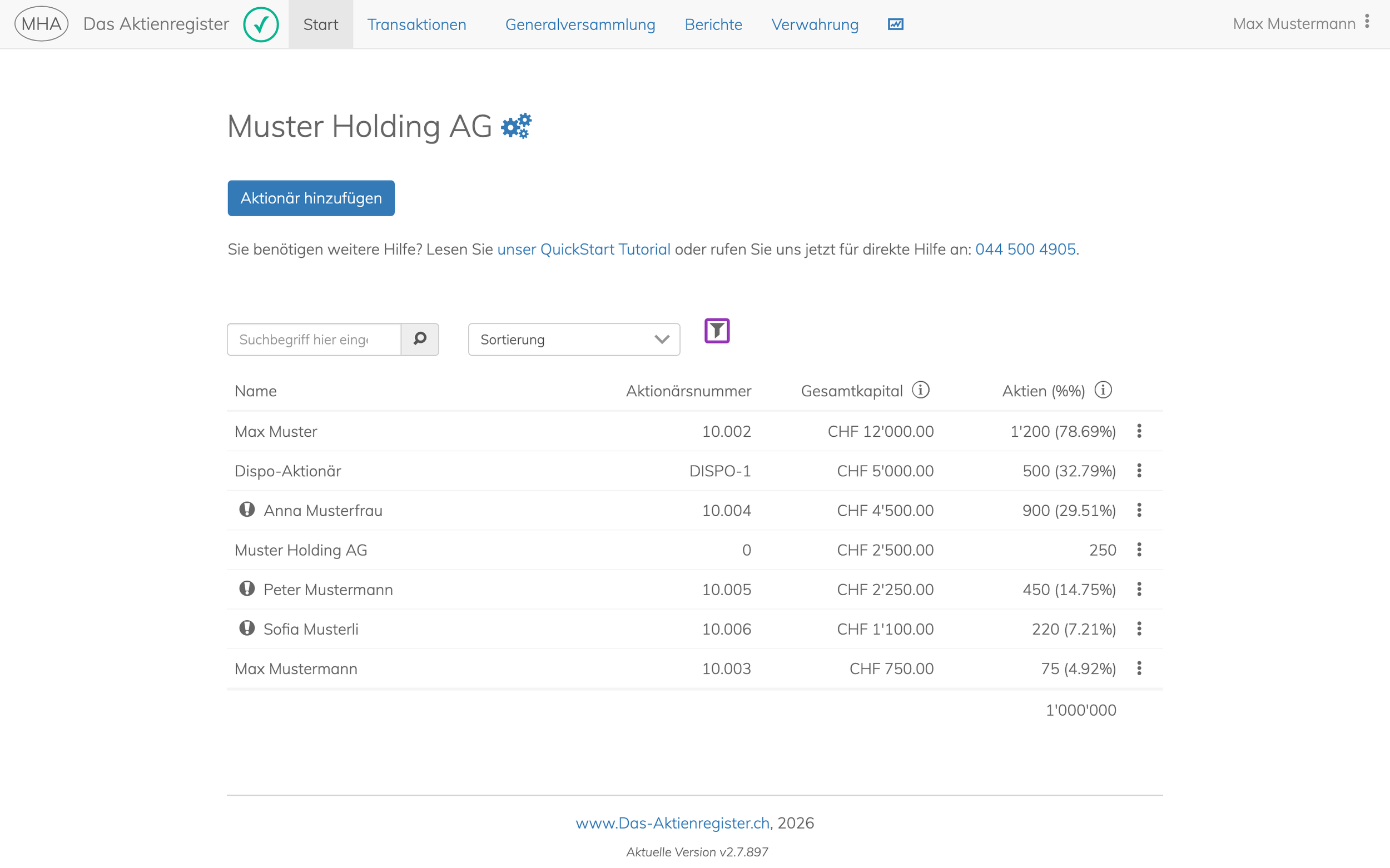Screen dimensions: 1390x868
Task: Click phone number 044 500 4905
Action: 1025,249
